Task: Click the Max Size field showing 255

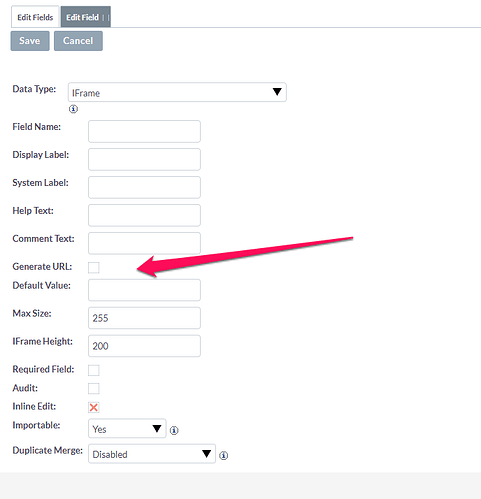Action: click(144, 318)
